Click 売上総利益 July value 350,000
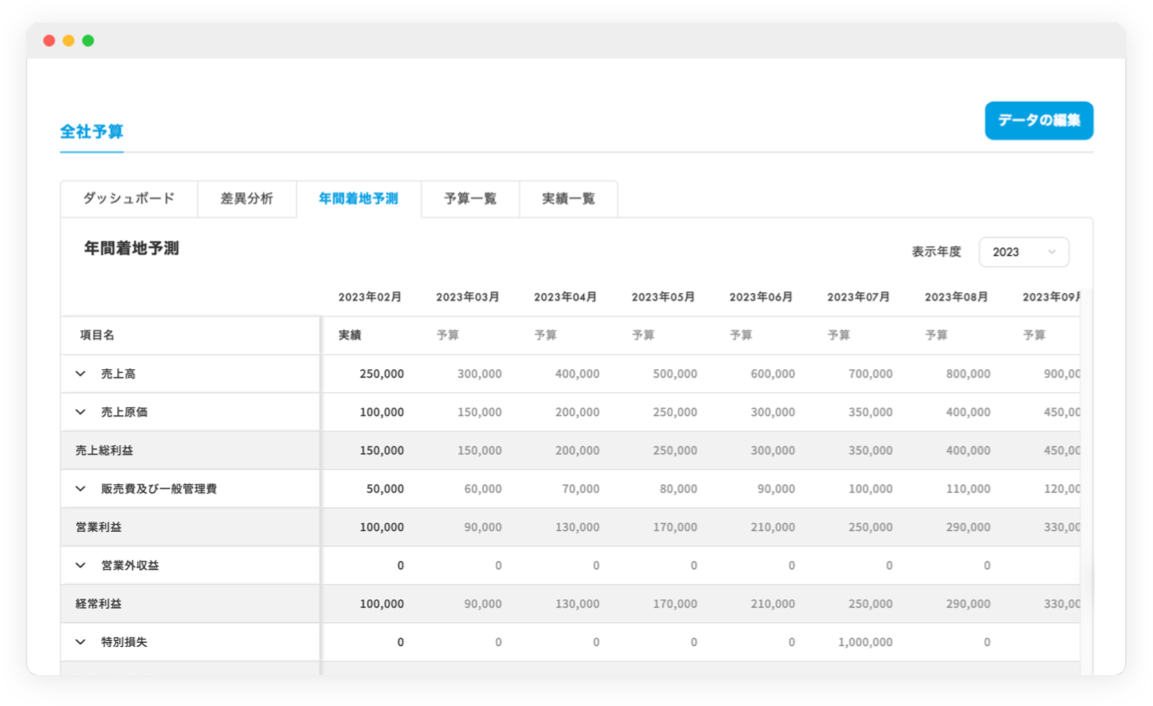 [871, 450]
